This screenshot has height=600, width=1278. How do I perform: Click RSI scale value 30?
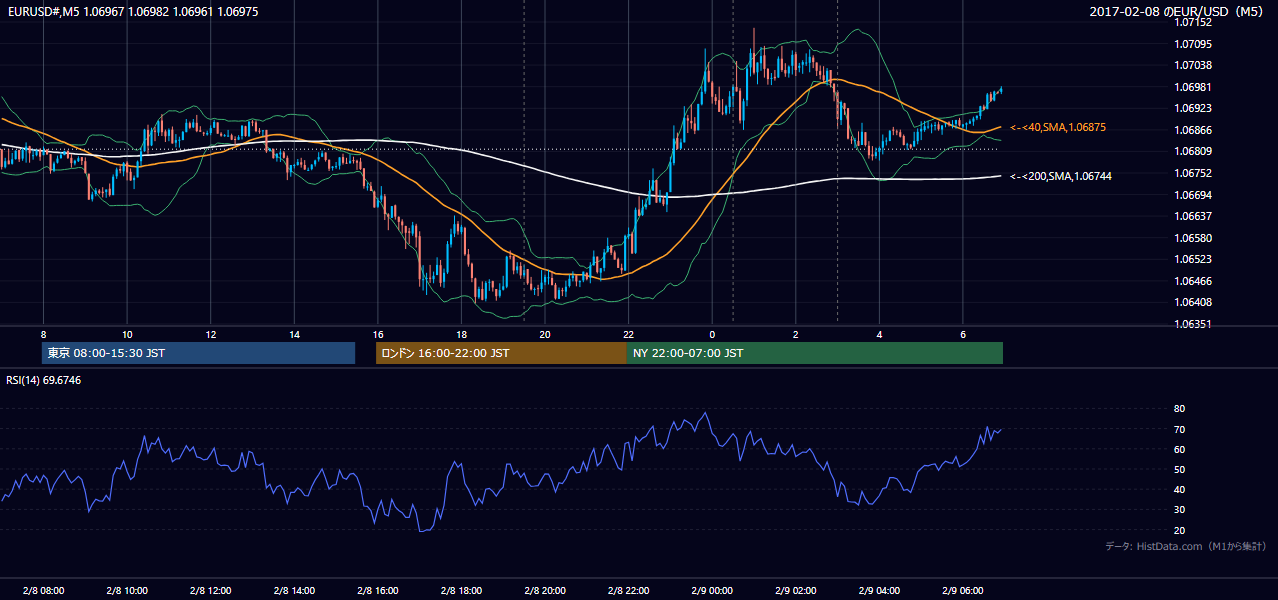coord(1180,510)
